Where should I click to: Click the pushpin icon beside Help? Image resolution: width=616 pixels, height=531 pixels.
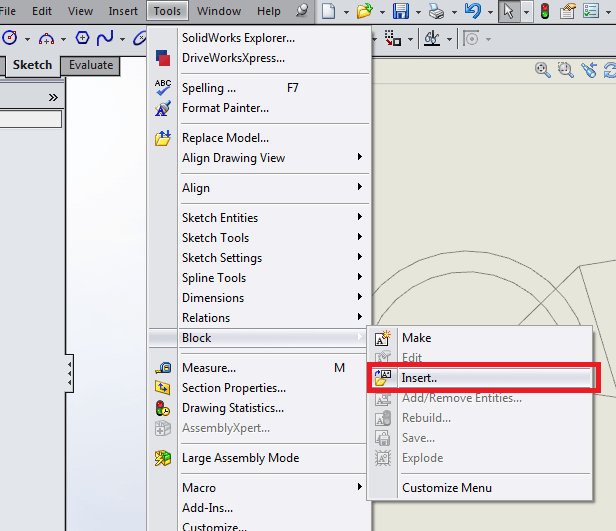pyautogui.click(x=302, y=11)
